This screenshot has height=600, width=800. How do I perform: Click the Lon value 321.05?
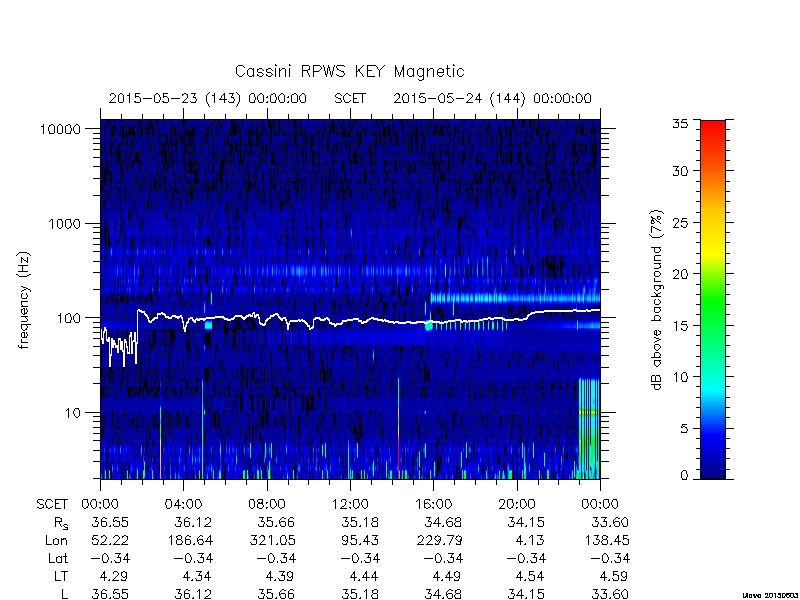[272, 540]
